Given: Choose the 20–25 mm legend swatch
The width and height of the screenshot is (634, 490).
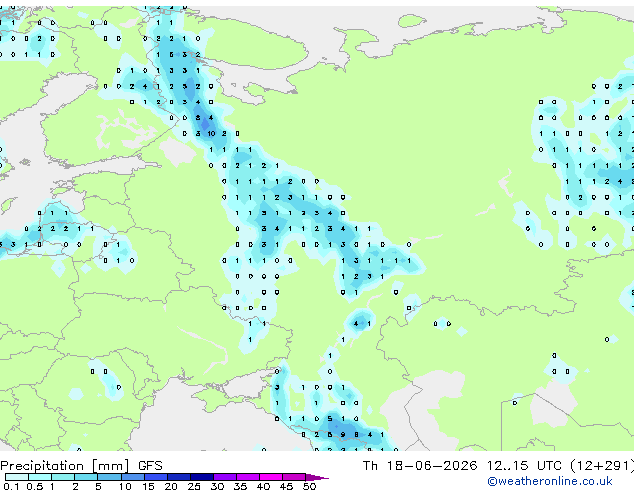Looking at the screenshot, I should [x=178, y=477].
